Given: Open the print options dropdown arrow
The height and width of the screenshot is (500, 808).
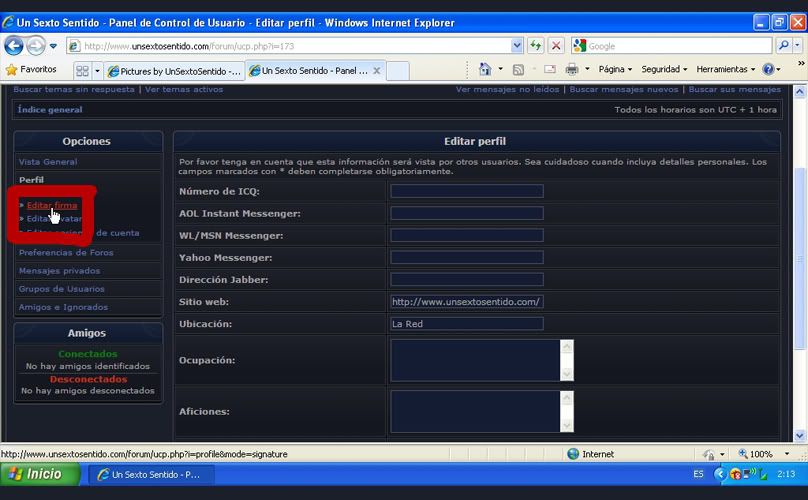Looking at the screenshot, I should point(587,69).
